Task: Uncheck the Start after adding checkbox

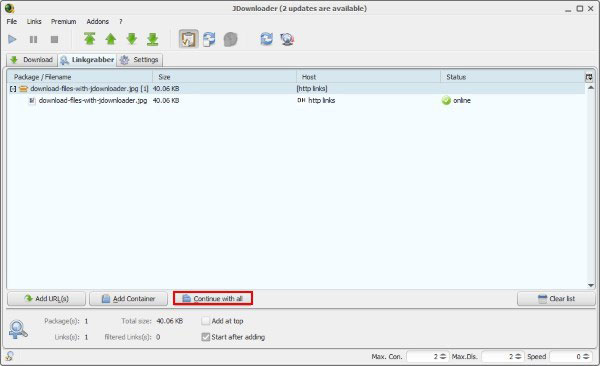Action: click(x=205, y=337)
